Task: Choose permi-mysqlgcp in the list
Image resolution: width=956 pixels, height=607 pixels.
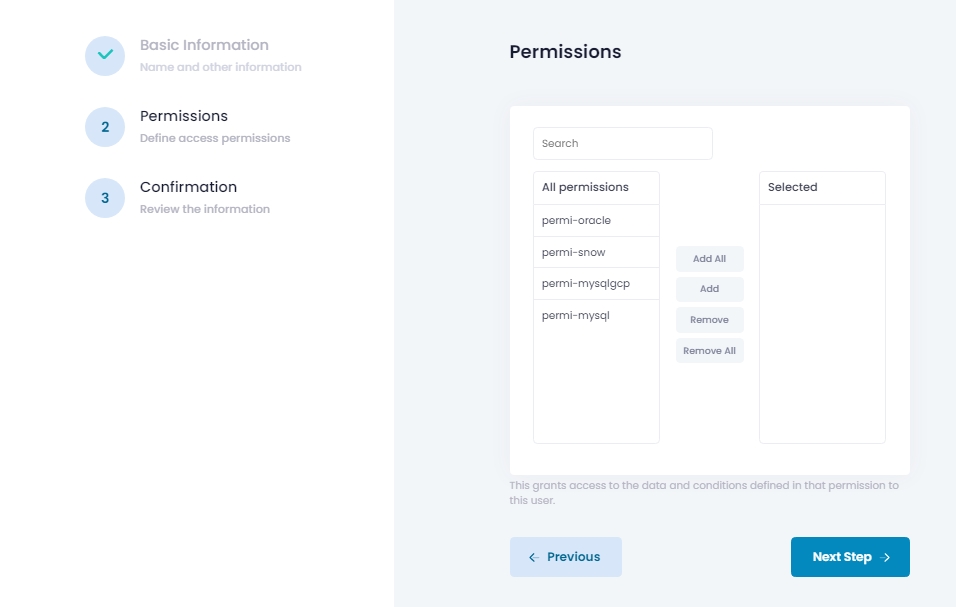Action: pos(596,283)
